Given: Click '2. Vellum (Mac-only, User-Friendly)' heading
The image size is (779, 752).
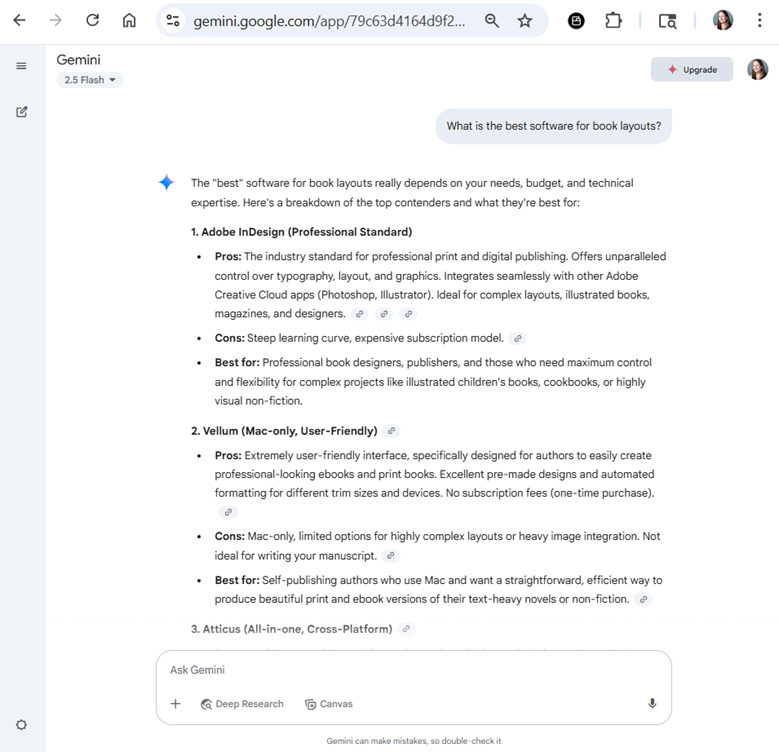Looking at the screenshot, I should pos(284,431).
